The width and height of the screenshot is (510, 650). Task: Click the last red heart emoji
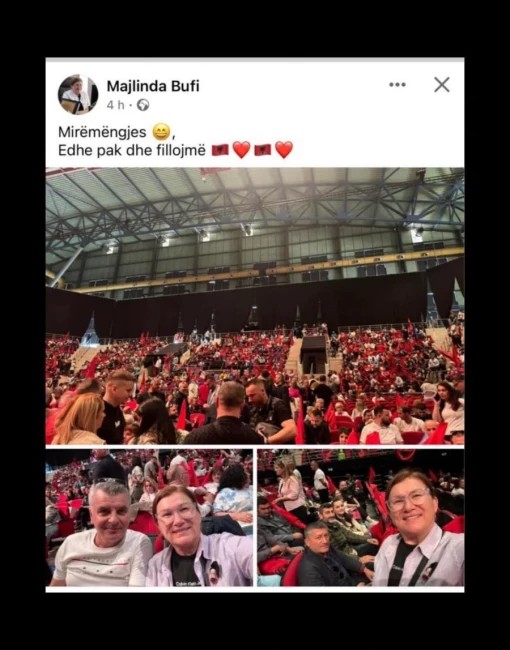284,150
